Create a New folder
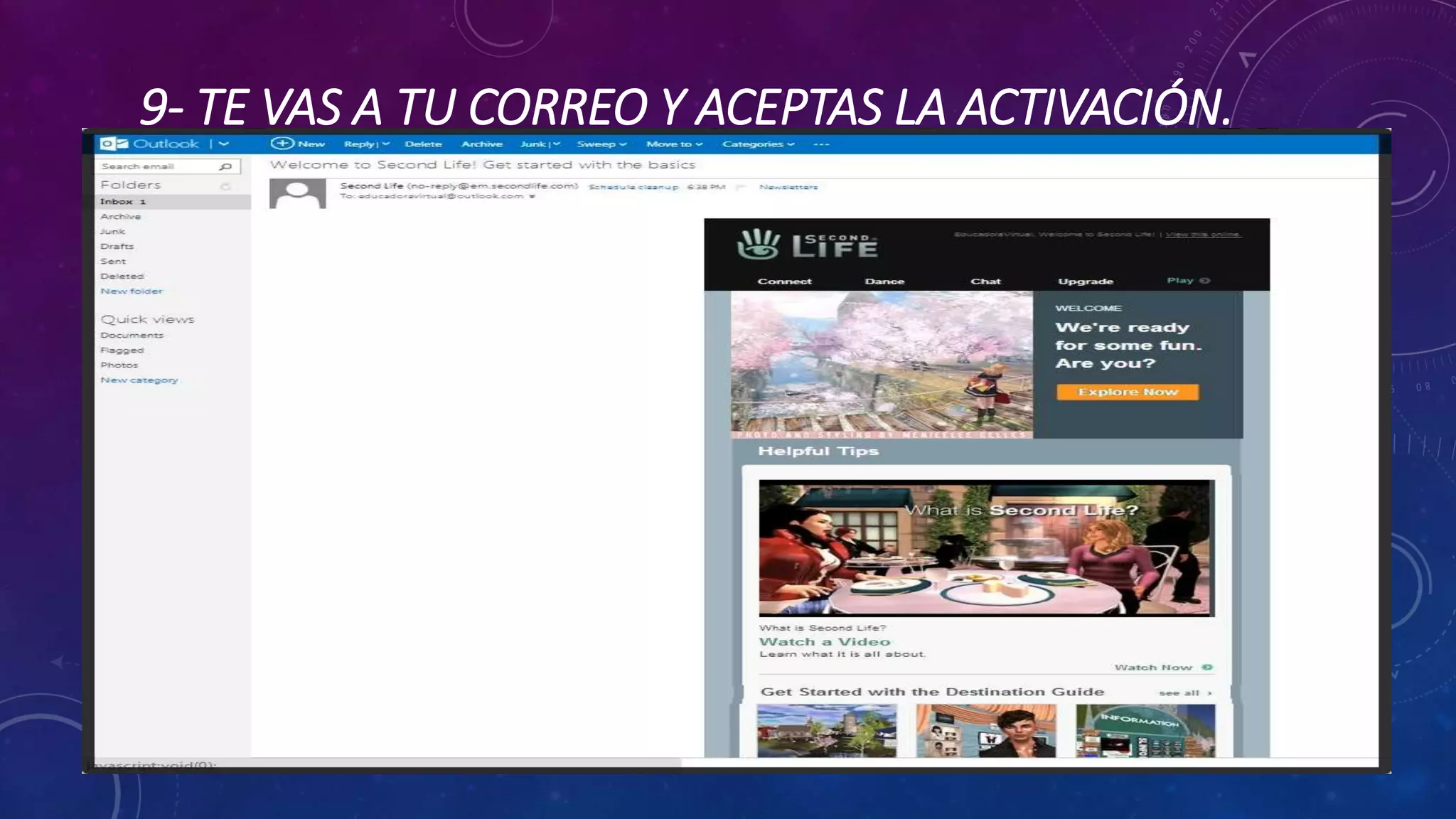1456x819 pixels. click(x=132, y=291)
